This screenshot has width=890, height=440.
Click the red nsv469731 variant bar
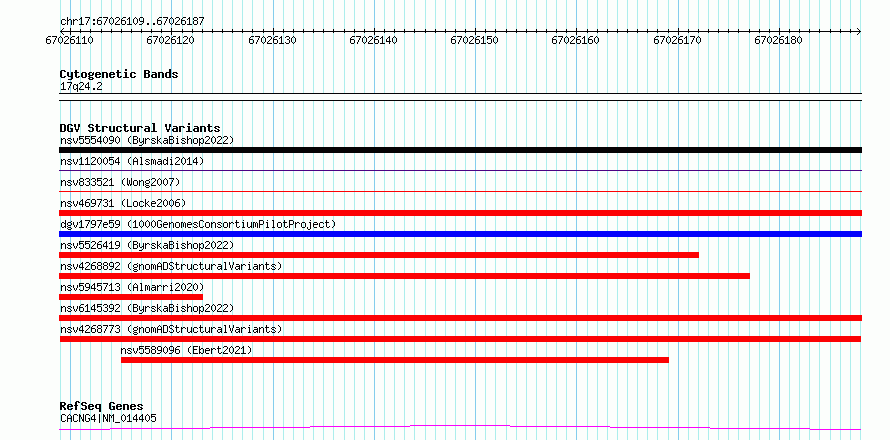pos(460,213)
